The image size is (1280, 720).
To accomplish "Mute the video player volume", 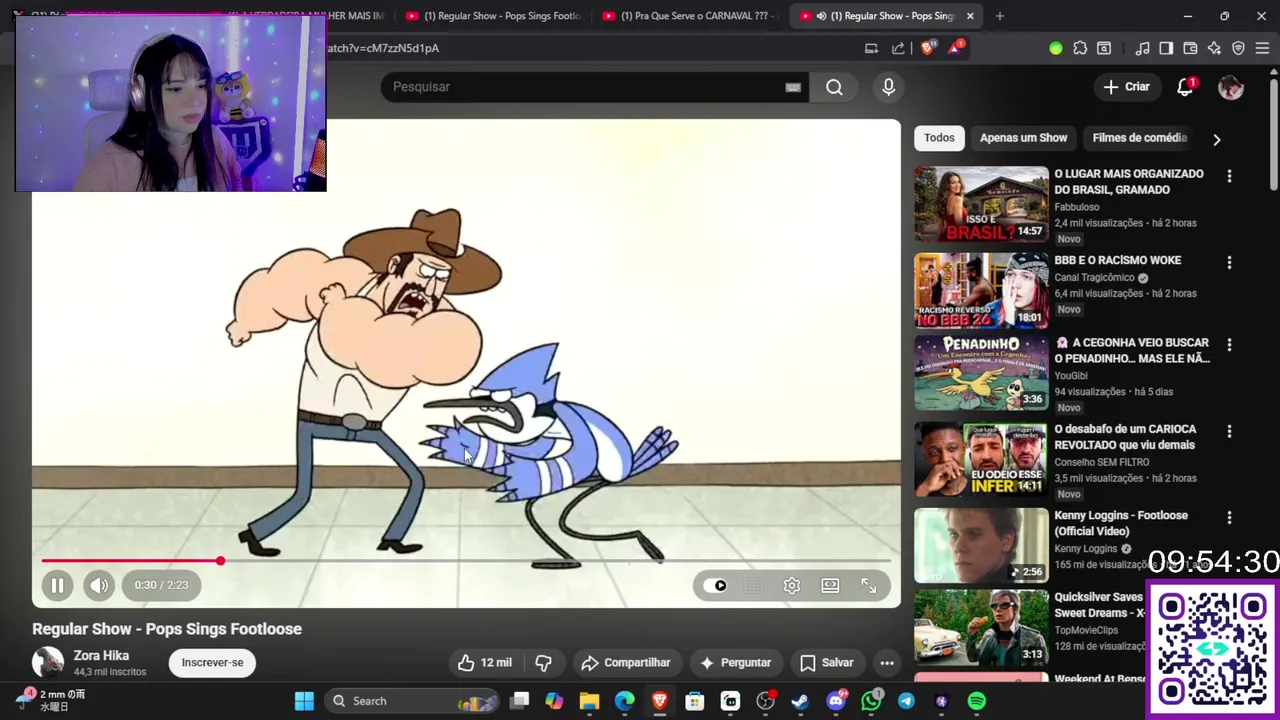I will pos(98,586).
